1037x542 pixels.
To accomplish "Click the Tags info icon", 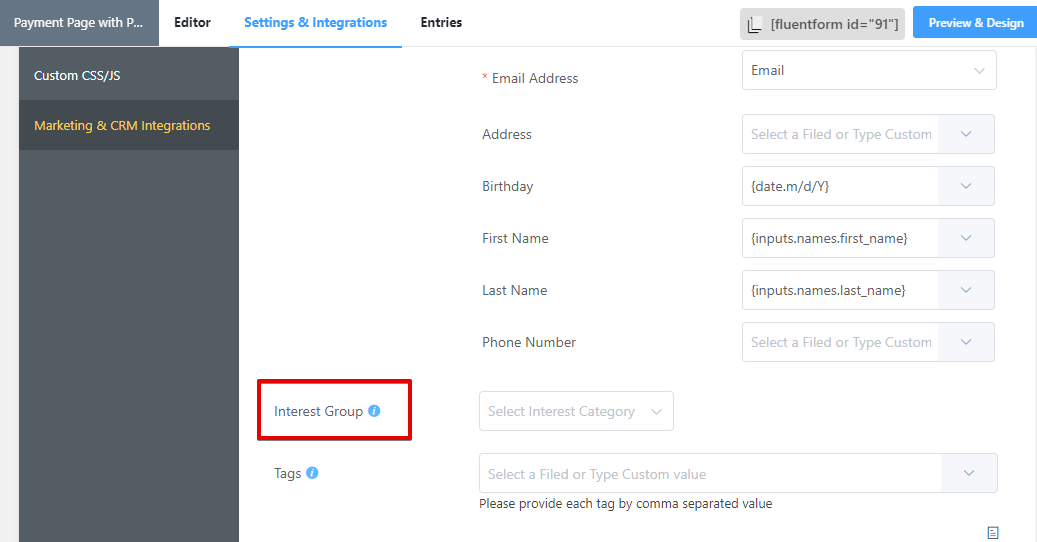I will pos(312,473).
